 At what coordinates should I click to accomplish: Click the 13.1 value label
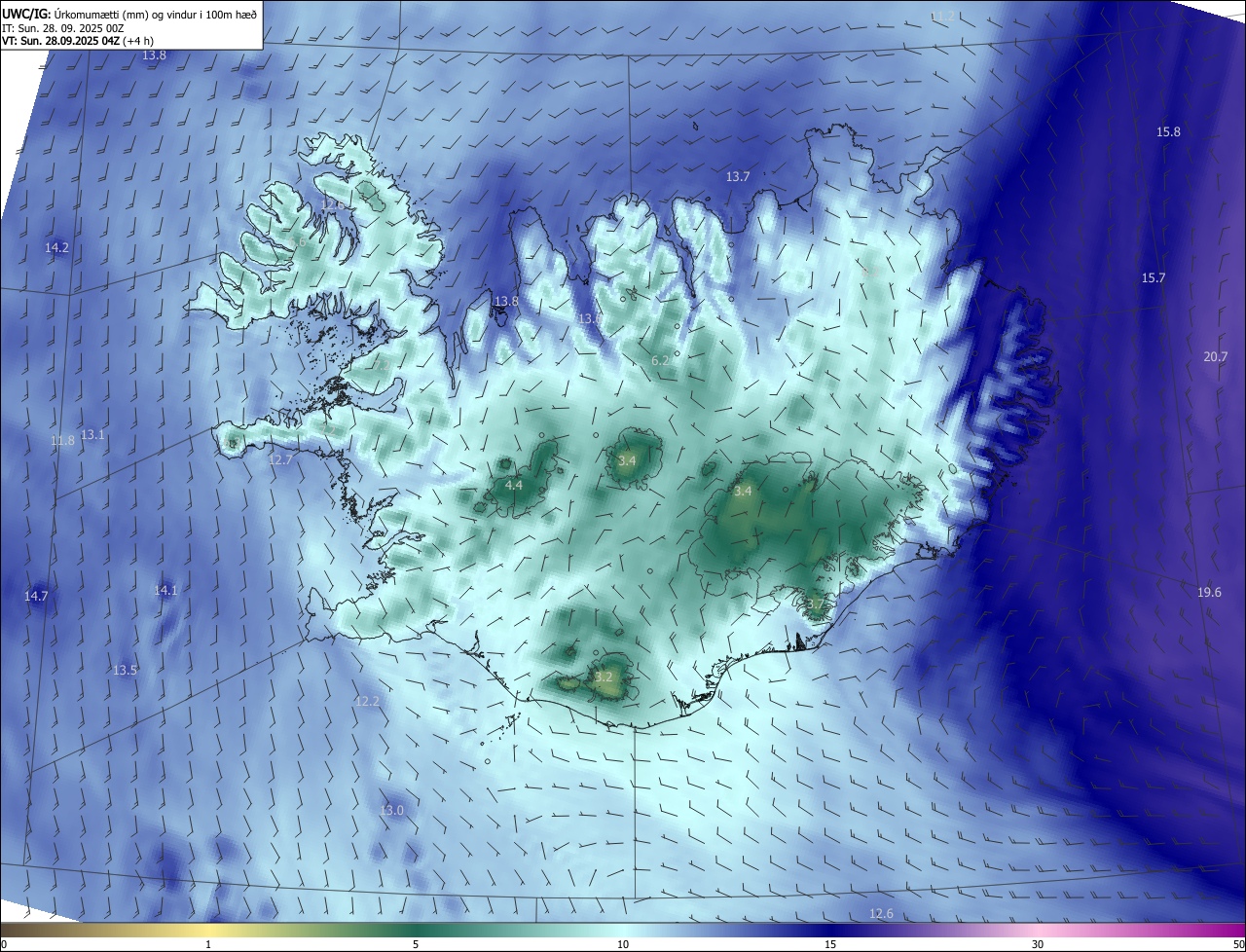[x=92, y=435]
